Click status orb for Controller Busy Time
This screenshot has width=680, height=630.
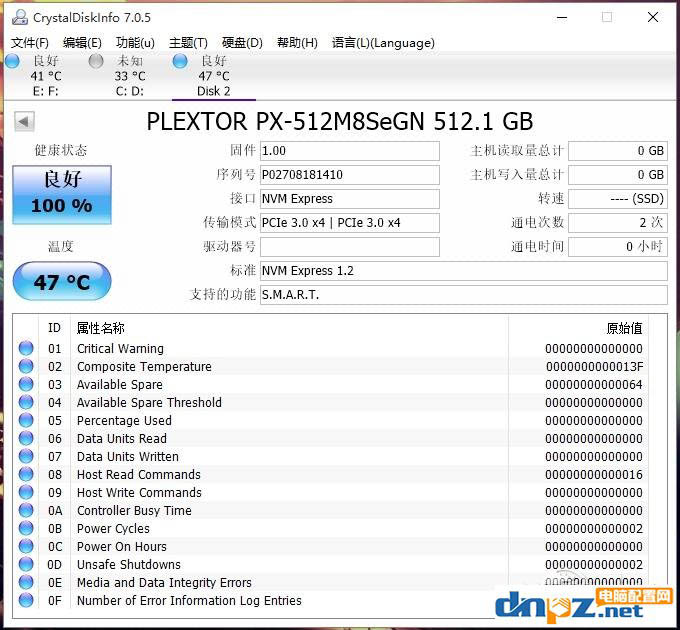click(26, 510)
